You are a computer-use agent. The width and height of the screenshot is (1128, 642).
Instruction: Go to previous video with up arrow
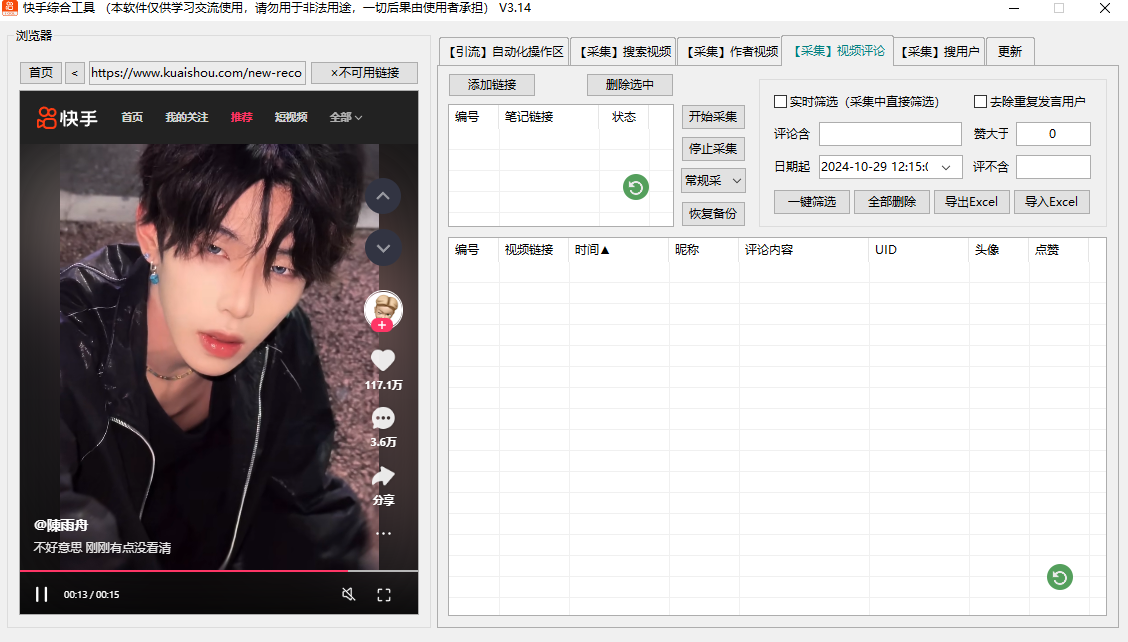(x=383, y=196)
